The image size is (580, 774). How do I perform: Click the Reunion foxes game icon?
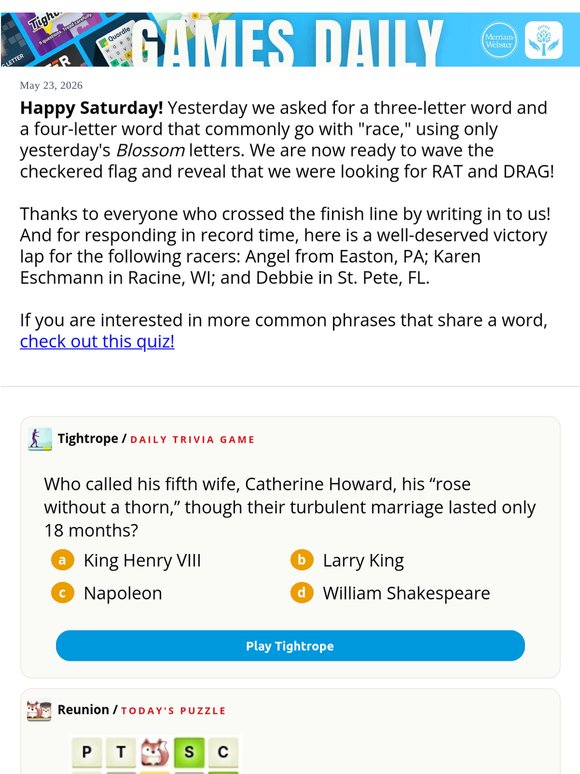coord(39,710)
